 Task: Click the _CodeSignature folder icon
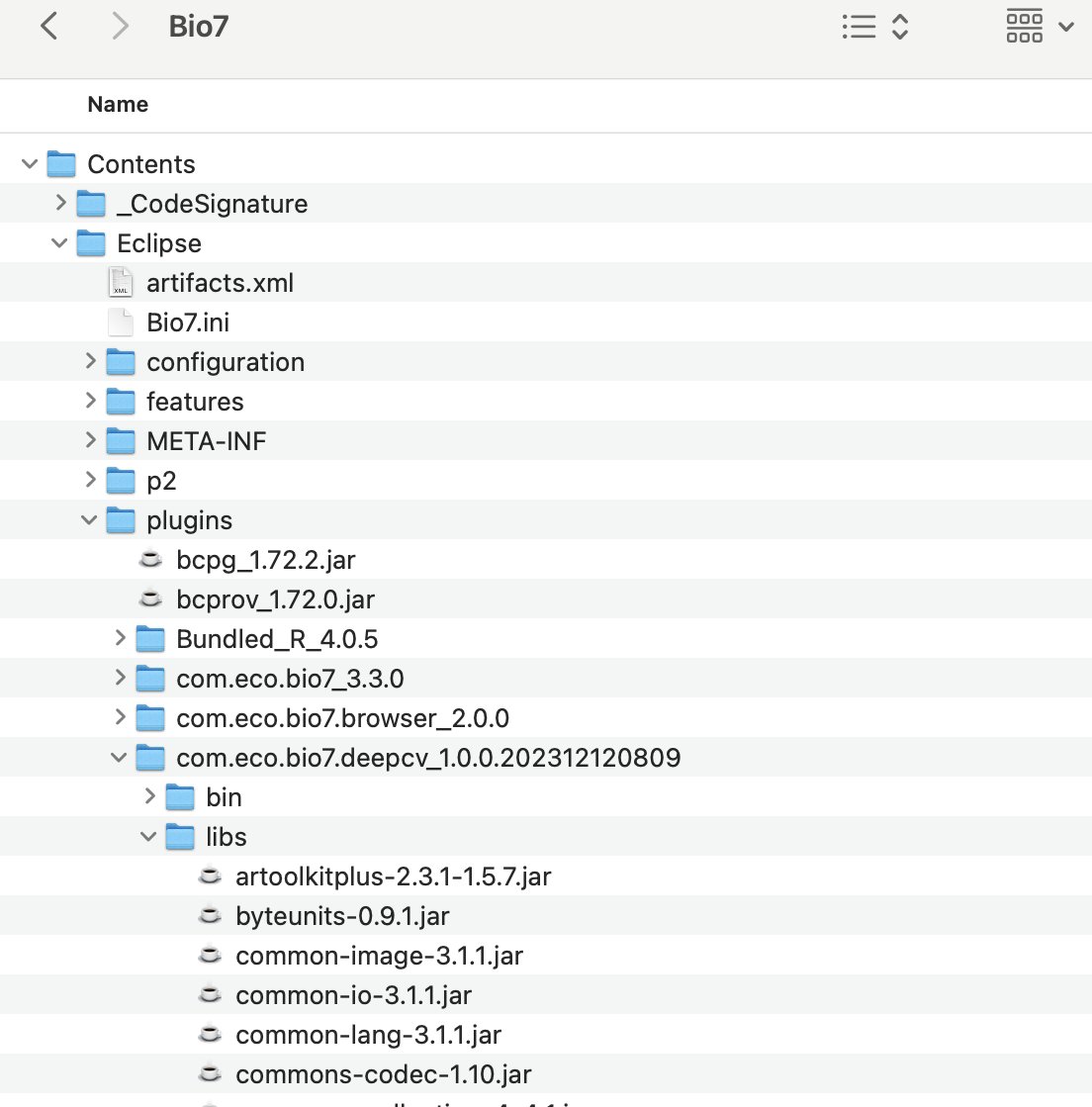click(x=90, y=203)
